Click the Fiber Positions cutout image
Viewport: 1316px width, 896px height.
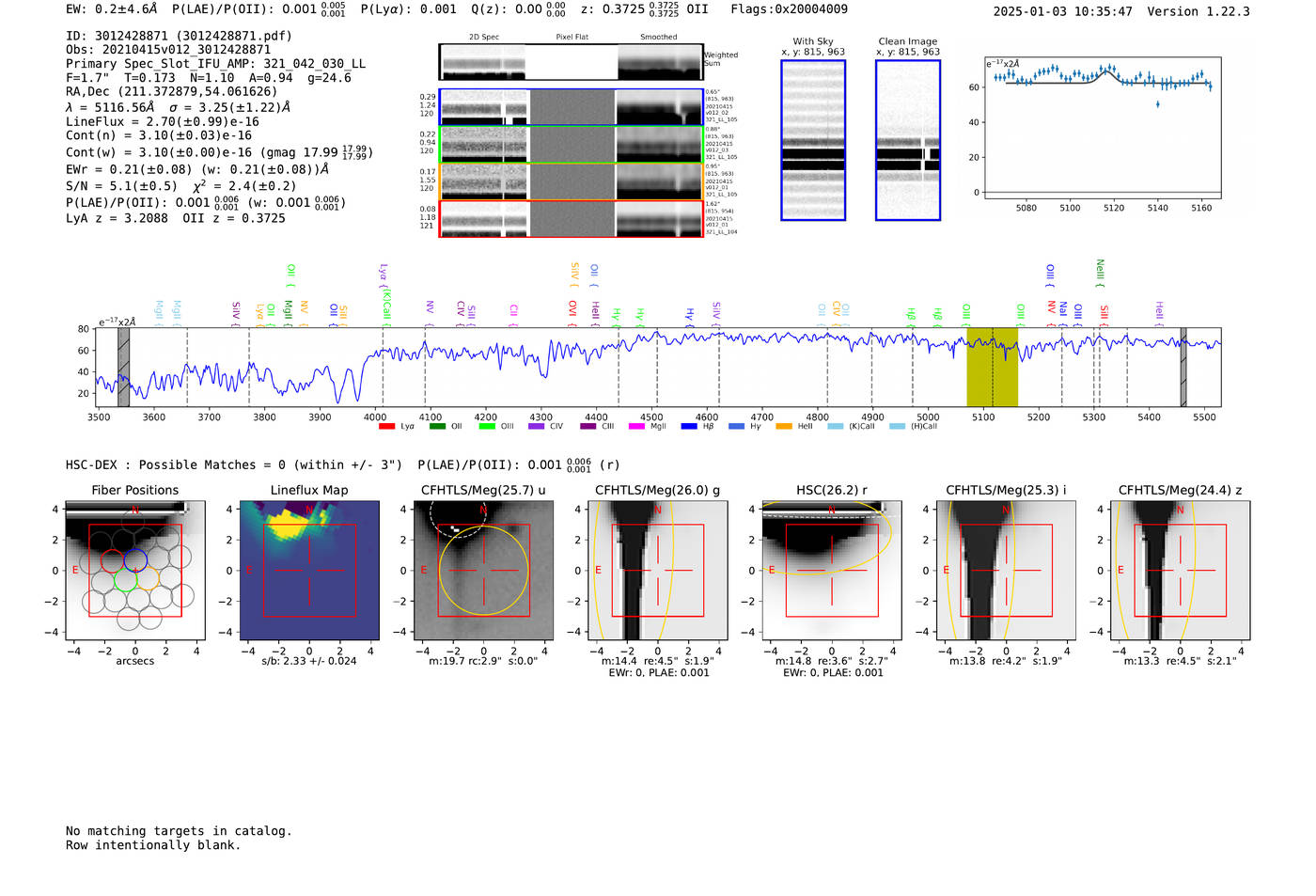tap(135, 571)
